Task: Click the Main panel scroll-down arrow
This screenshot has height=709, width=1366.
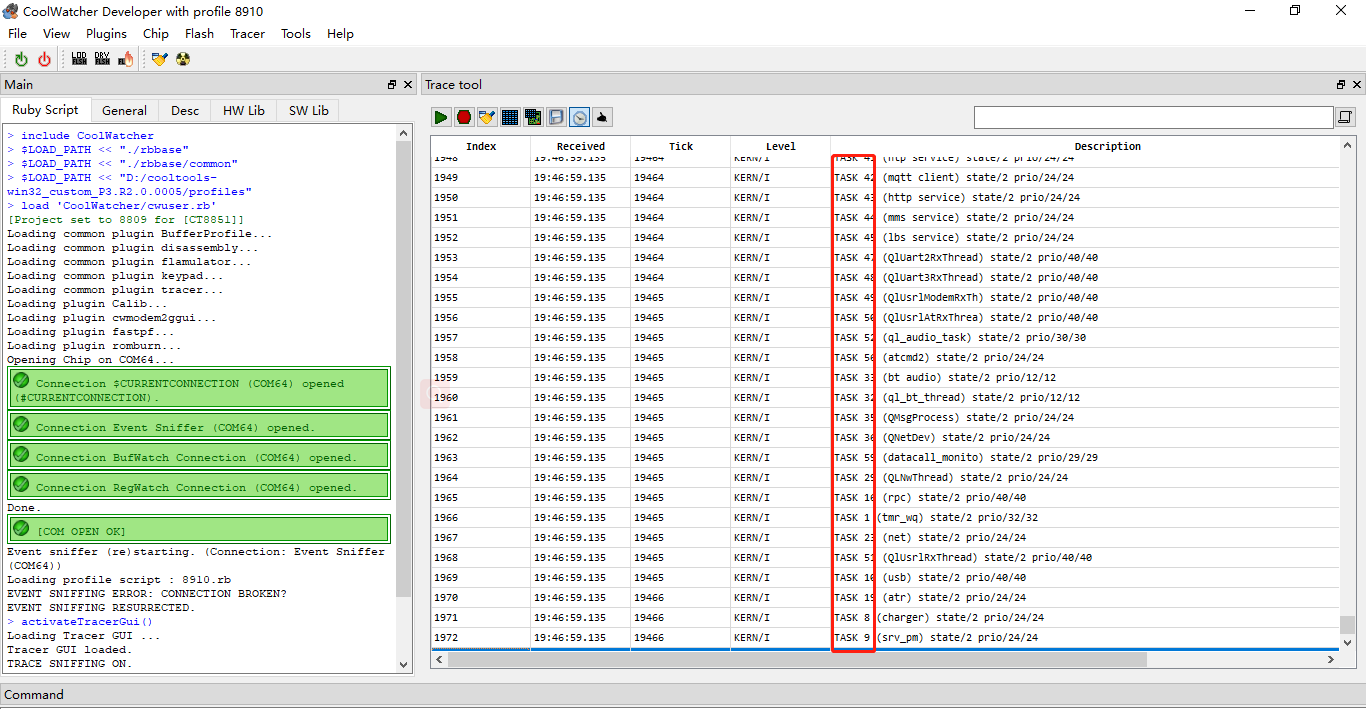Action: [x=404, y=664]
